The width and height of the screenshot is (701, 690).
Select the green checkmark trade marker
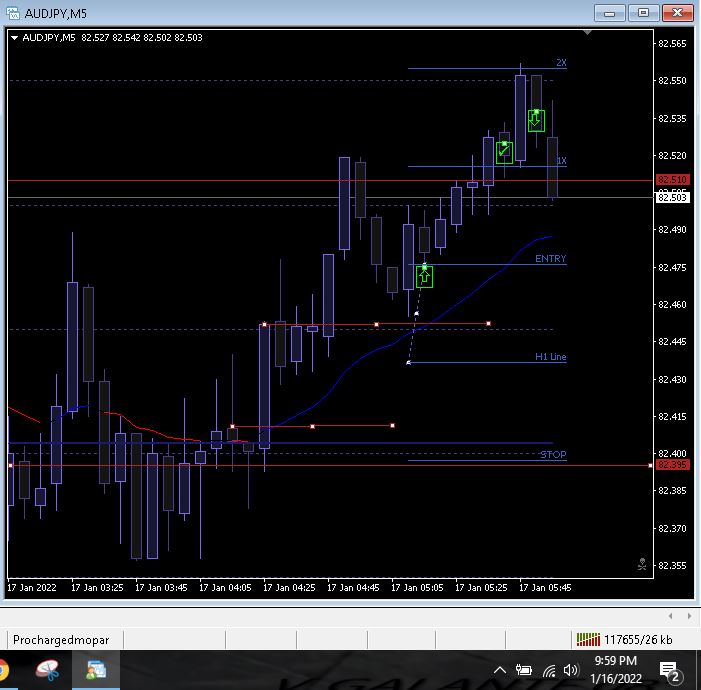tap(504, 152)
